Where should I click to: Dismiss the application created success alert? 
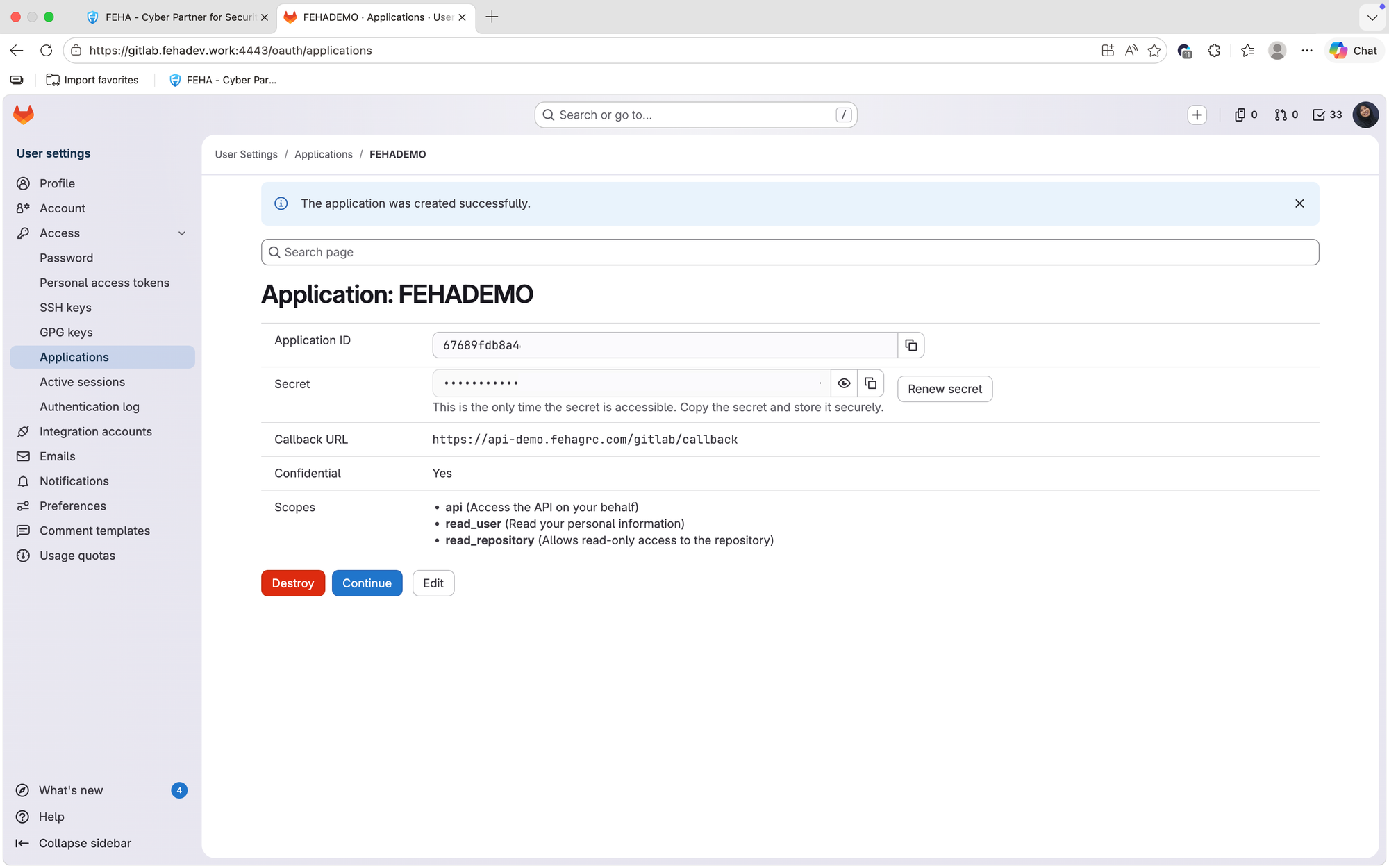coord(1299,203)
